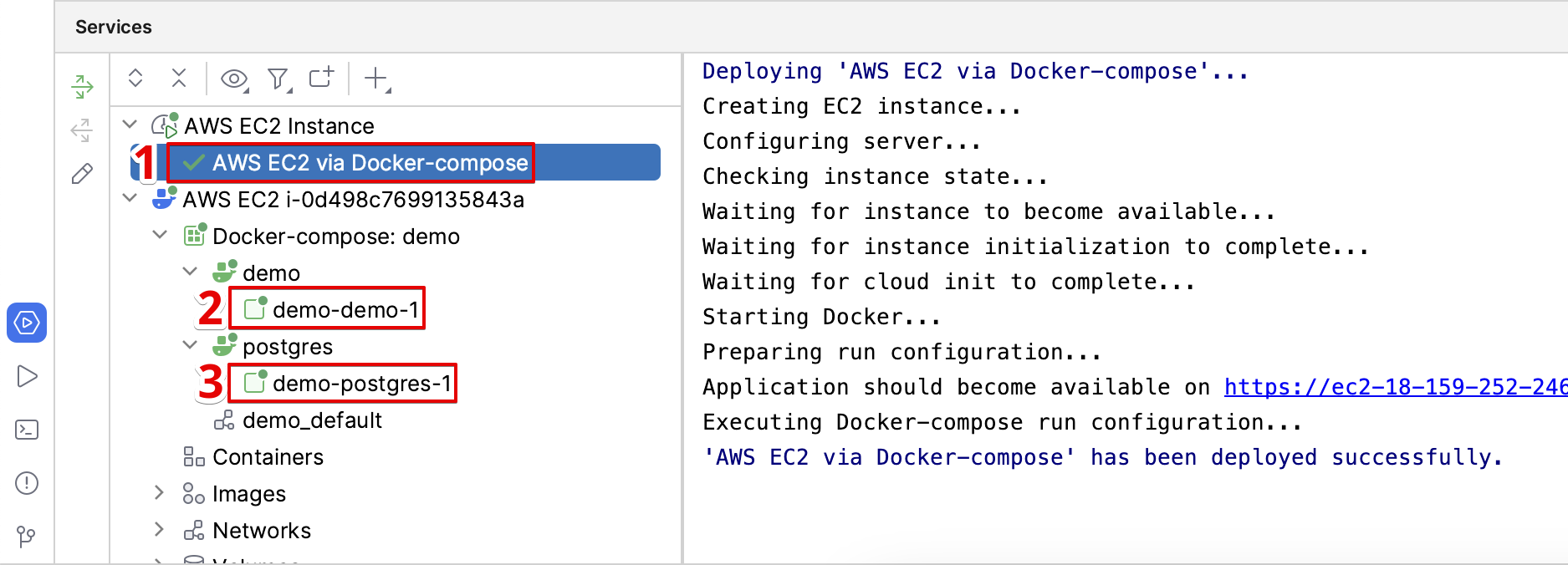Viewport: 1568px width, 565px height.
Task: Toggle the services filter
Action: pos(278,79)
